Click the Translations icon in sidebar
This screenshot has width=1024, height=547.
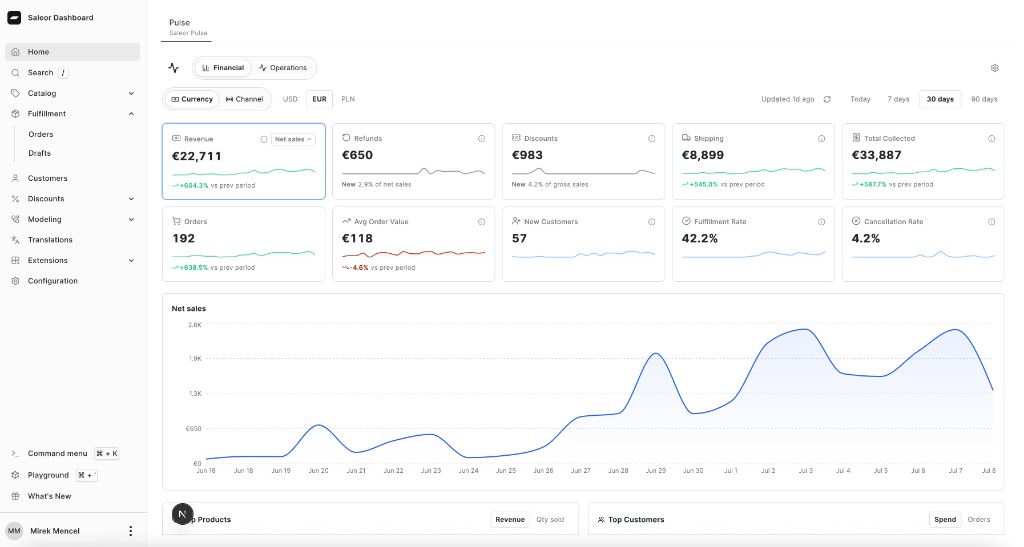(x=16, y=240)
